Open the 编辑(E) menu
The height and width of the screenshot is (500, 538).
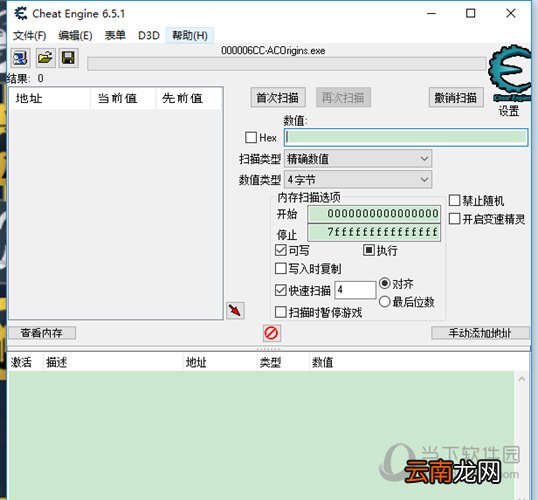click(x=75, y=35)
